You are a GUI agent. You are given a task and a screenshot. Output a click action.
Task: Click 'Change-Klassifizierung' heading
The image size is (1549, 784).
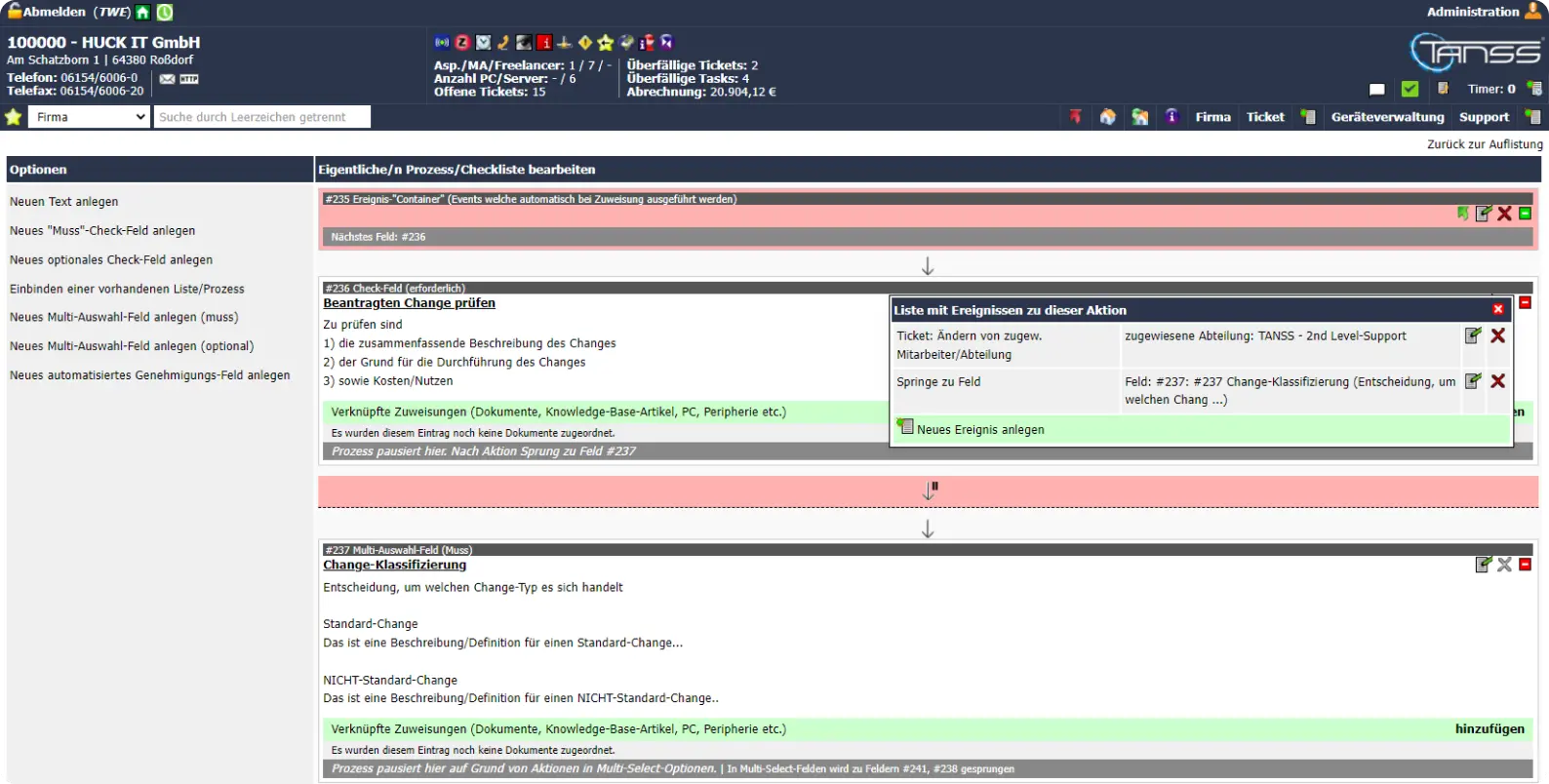click(x=395, y=566)
